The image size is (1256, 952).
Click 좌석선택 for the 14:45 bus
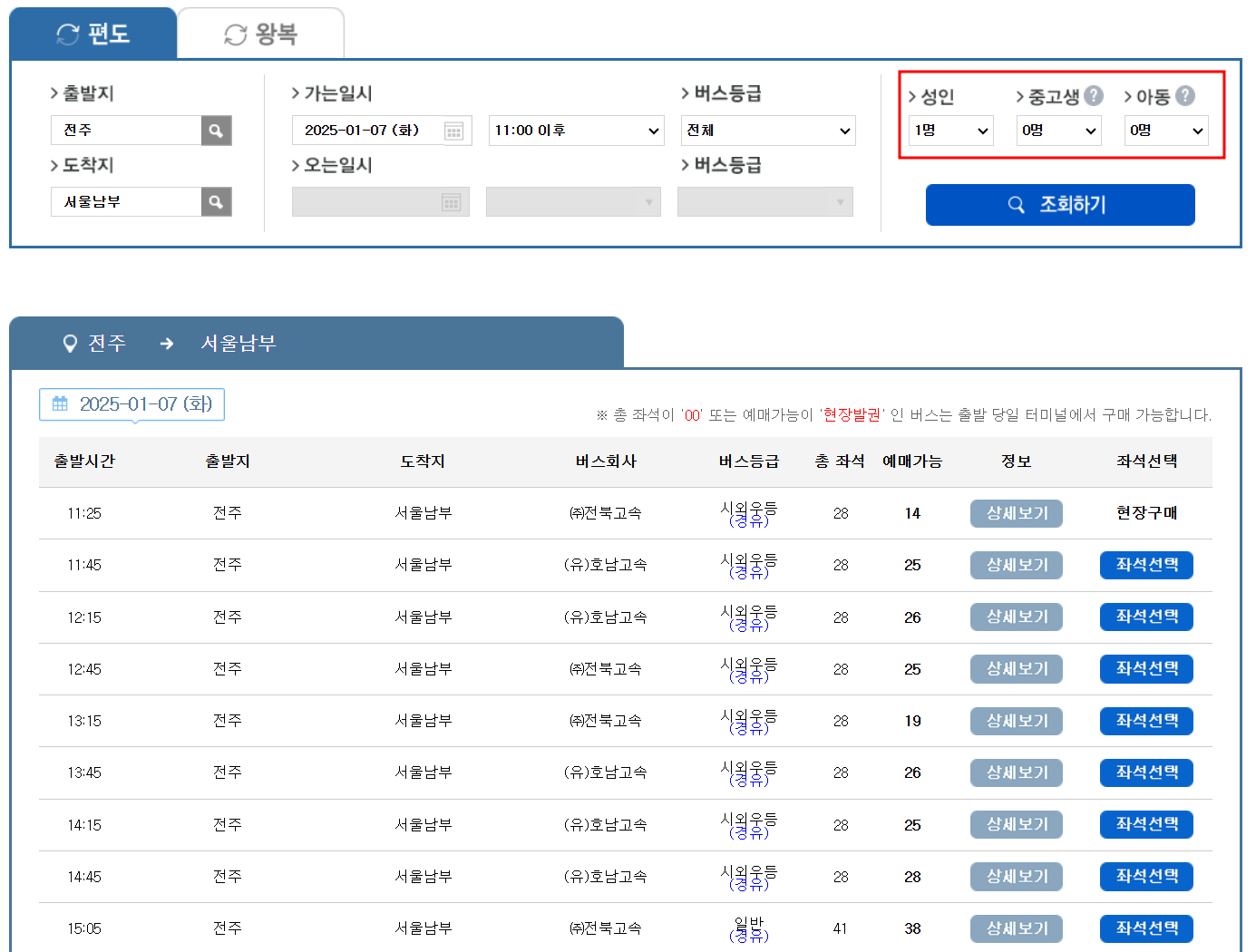[1146, 877]
